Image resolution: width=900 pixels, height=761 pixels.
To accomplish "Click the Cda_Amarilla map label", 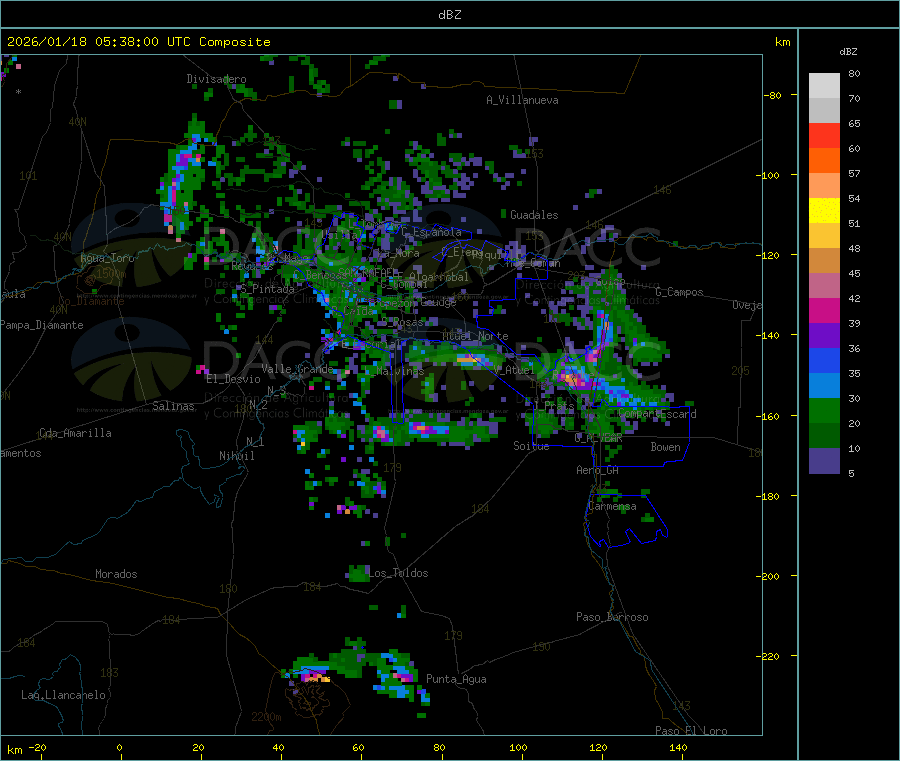I will point(75,433).
